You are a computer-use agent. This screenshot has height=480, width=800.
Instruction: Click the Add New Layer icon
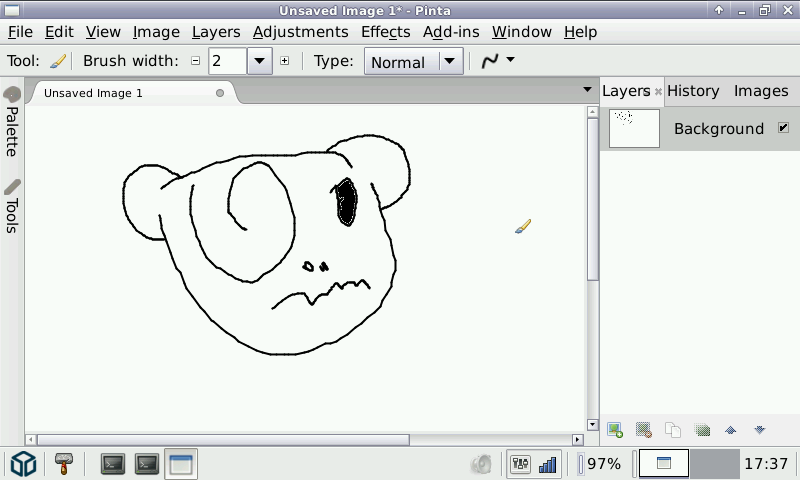click(x=615, y=430)
